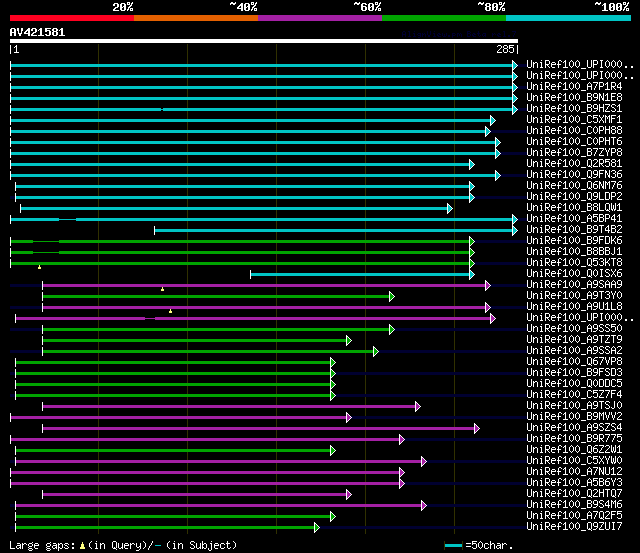Click the UniRef100_A9SSA2 label

click(574, 351)
